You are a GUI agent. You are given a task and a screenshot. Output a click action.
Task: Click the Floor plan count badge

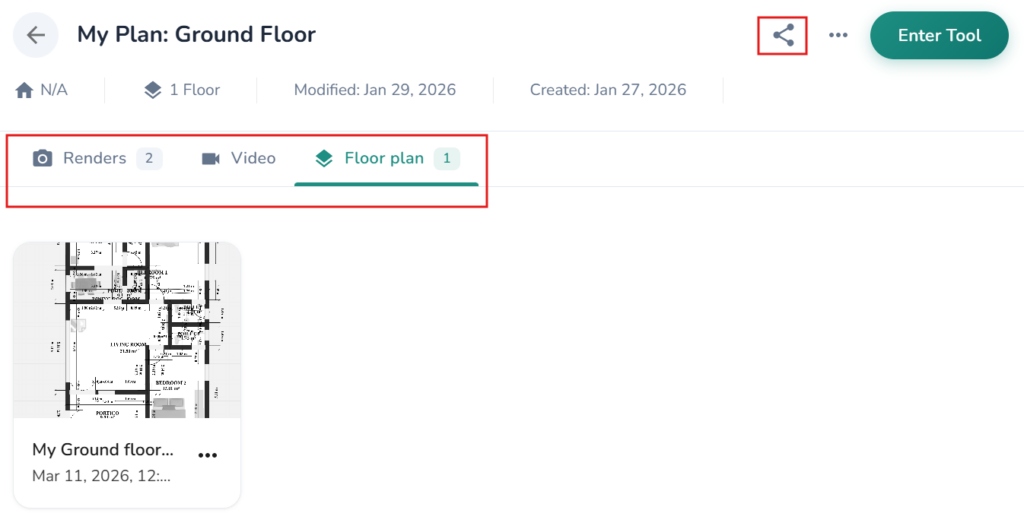click(x=446, y=158)
